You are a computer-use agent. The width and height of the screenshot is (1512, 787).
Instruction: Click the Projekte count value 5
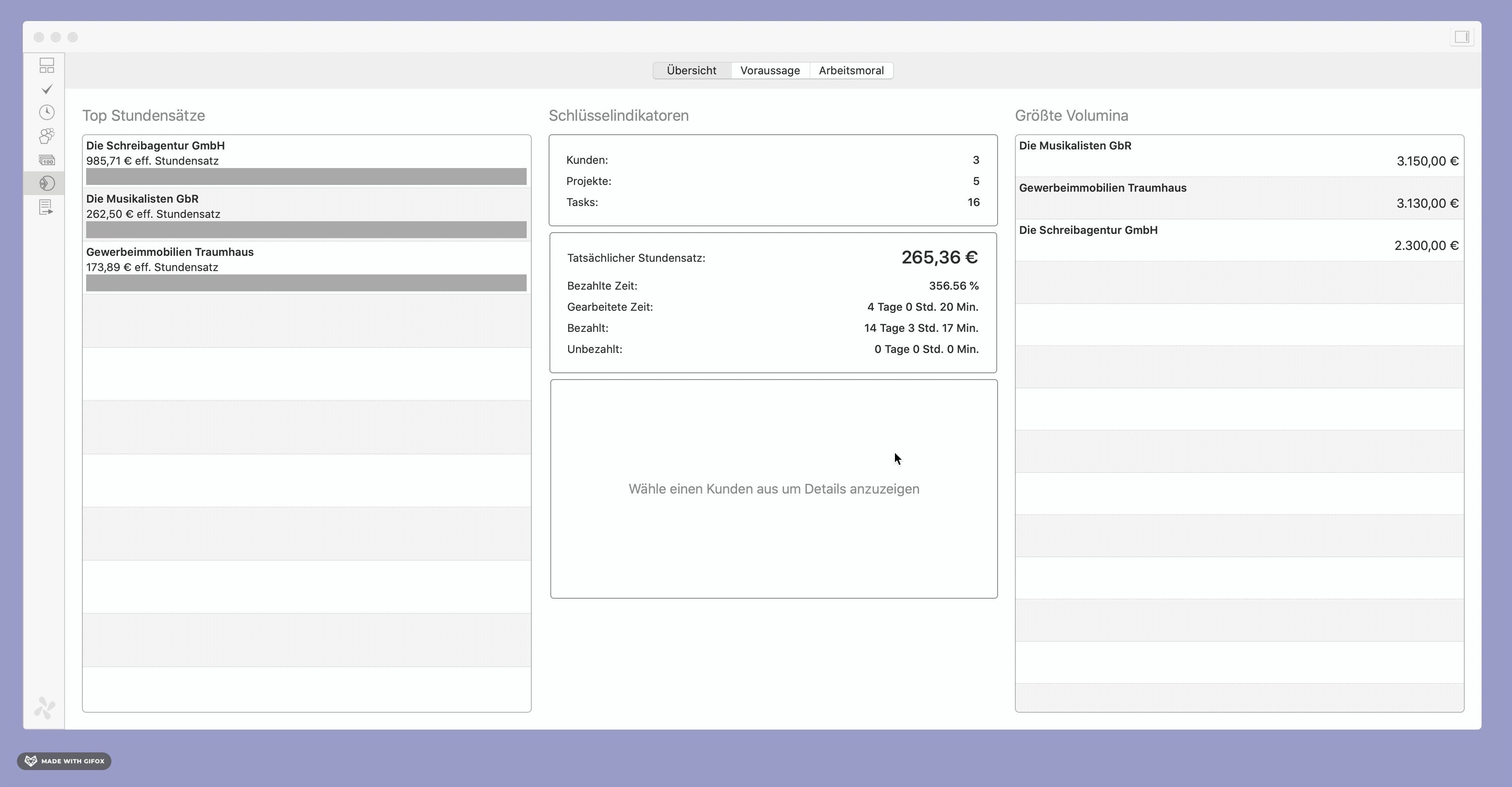coord(976,182)
